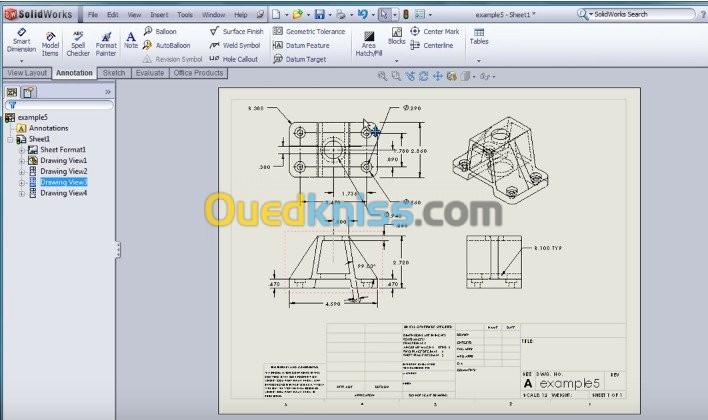
Task: Insert a Datum Feature symbol
Action: (301, 45)
